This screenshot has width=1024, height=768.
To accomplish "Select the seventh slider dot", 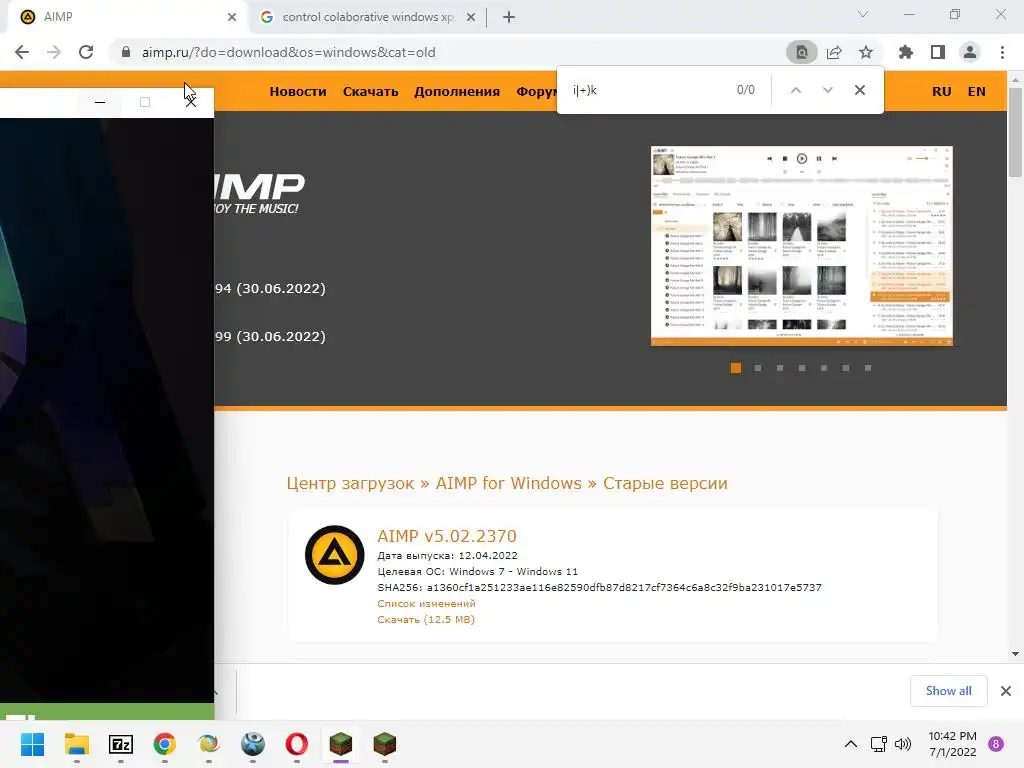I will (x=868, y=368).
